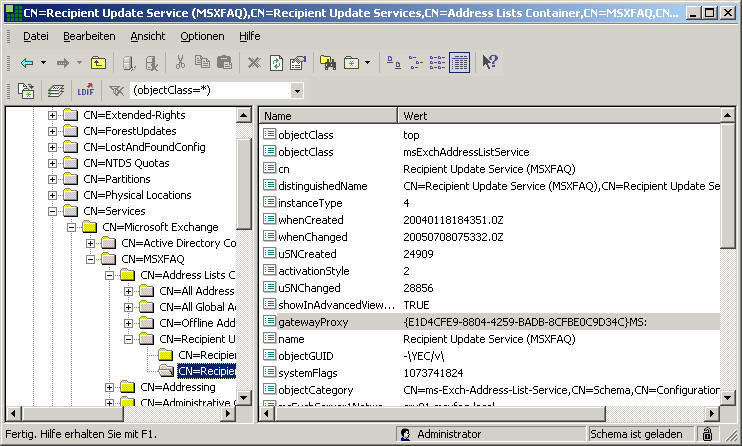Viewport: 742px width, 446px height.
Task: Expand the CN=ForestUpdates node
Action: click(53, 131)
